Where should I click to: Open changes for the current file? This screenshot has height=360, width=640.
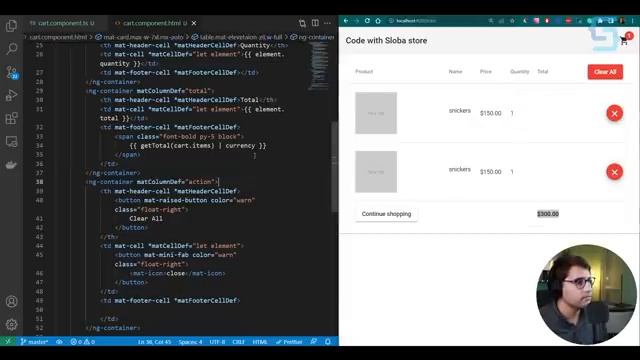click(302, 23)
